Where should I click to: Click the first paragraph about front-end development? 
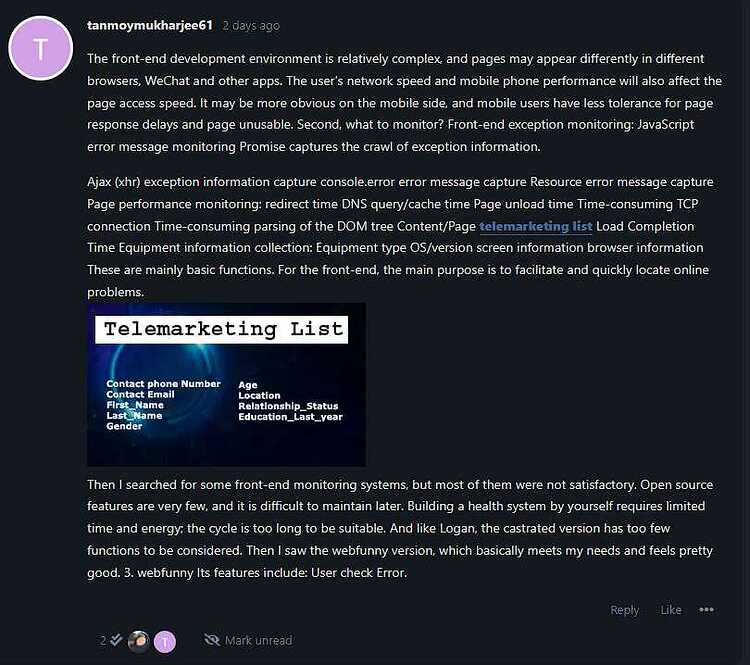(404, 102)
